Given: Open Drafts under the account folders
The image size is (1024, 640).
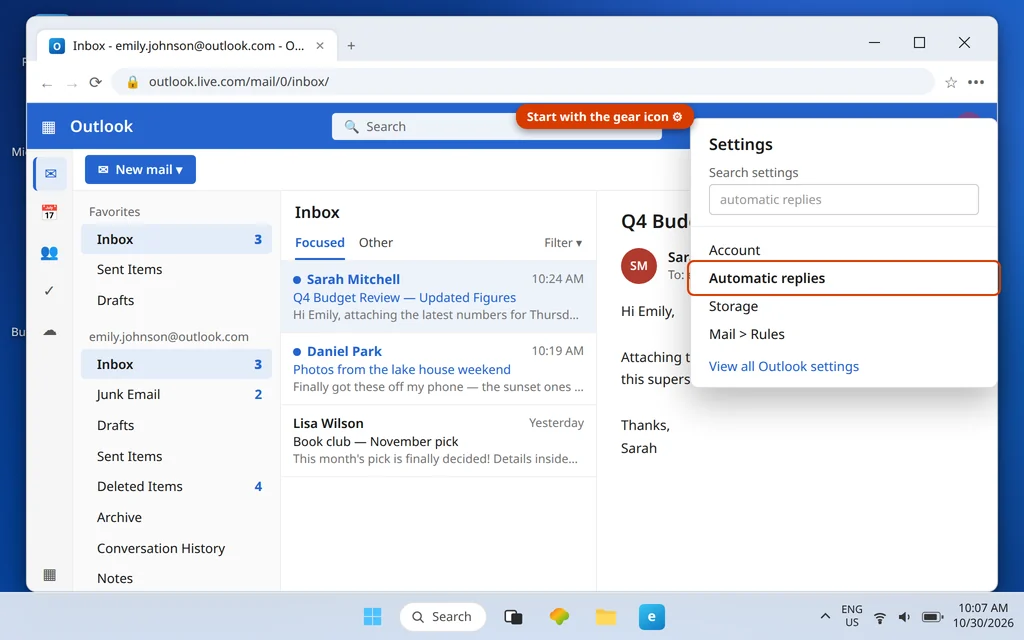Looking at the screenshot, I should click(x=176, y=426).
